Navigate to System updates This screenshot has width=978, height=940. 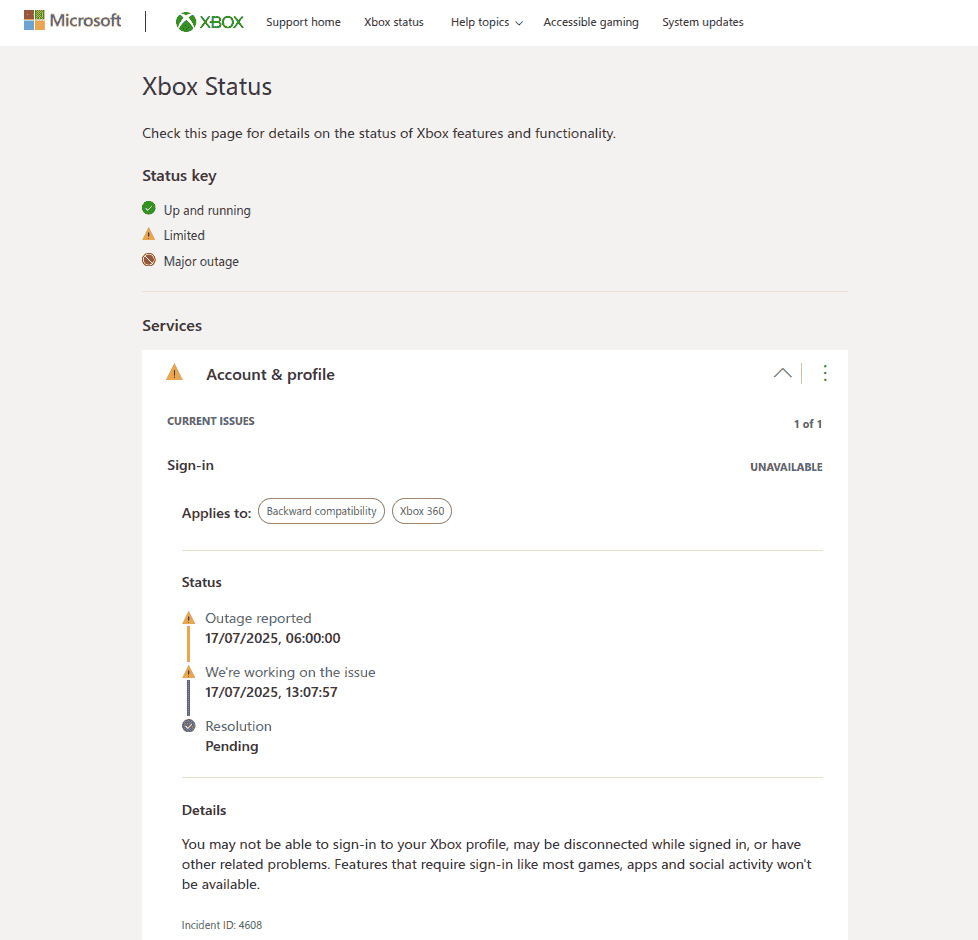(x=702, y=22)
